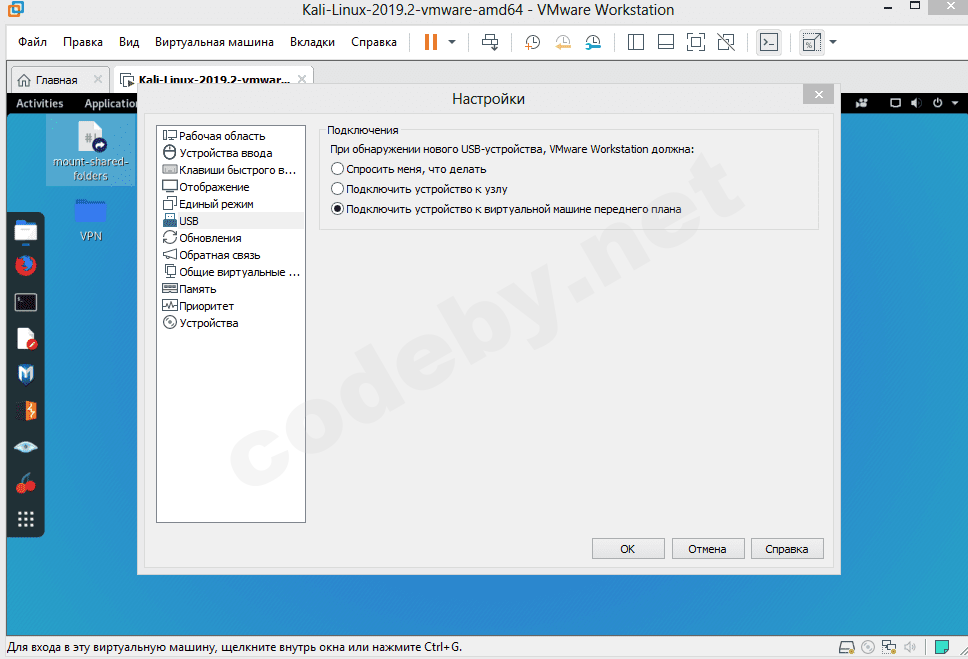The image size is (968, 659).
Task: Open the Вкладки menu
Action: (x=312, y=42)
